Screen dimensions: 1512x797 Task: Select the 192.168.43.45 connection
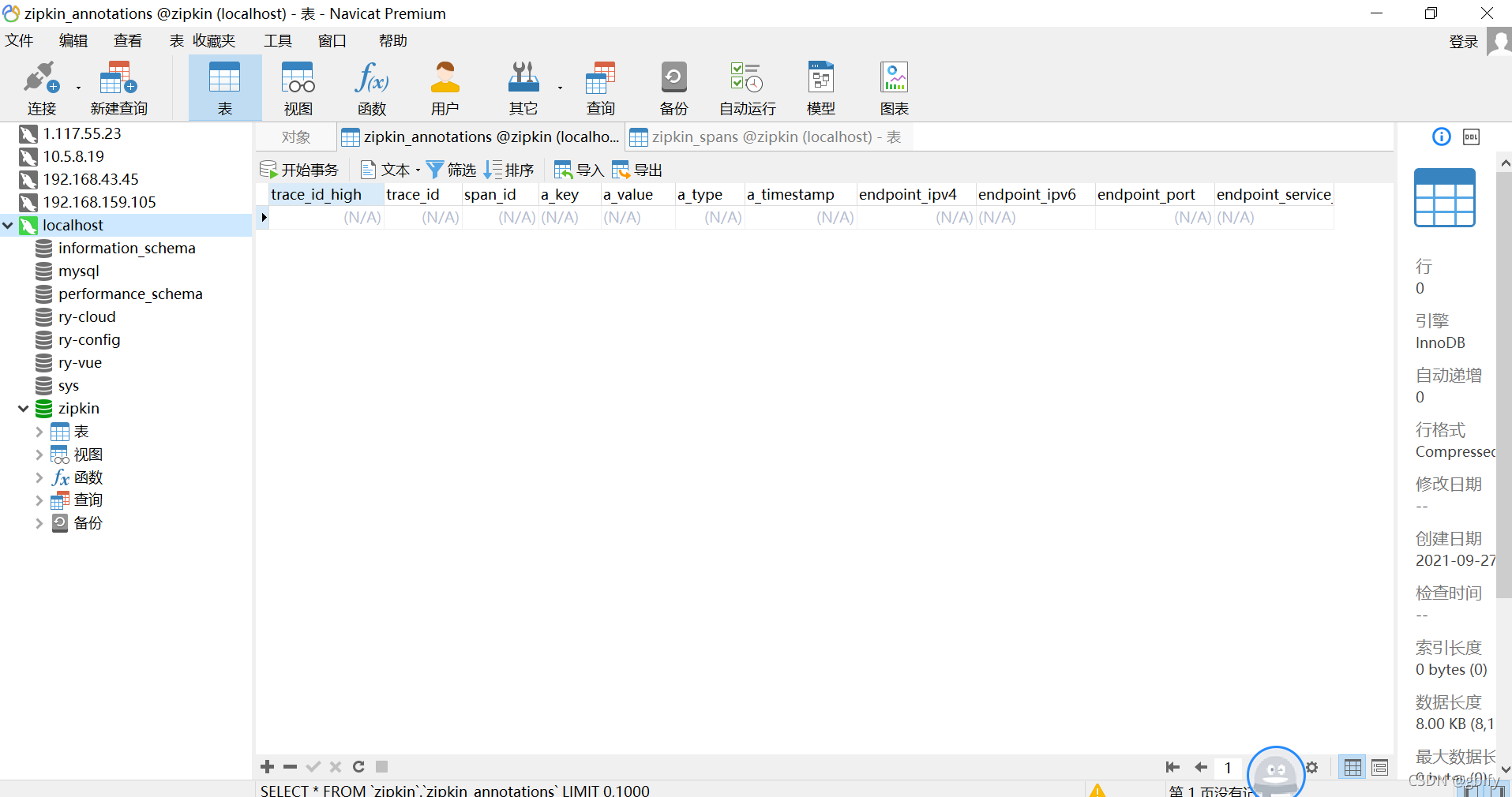(91, 180)
